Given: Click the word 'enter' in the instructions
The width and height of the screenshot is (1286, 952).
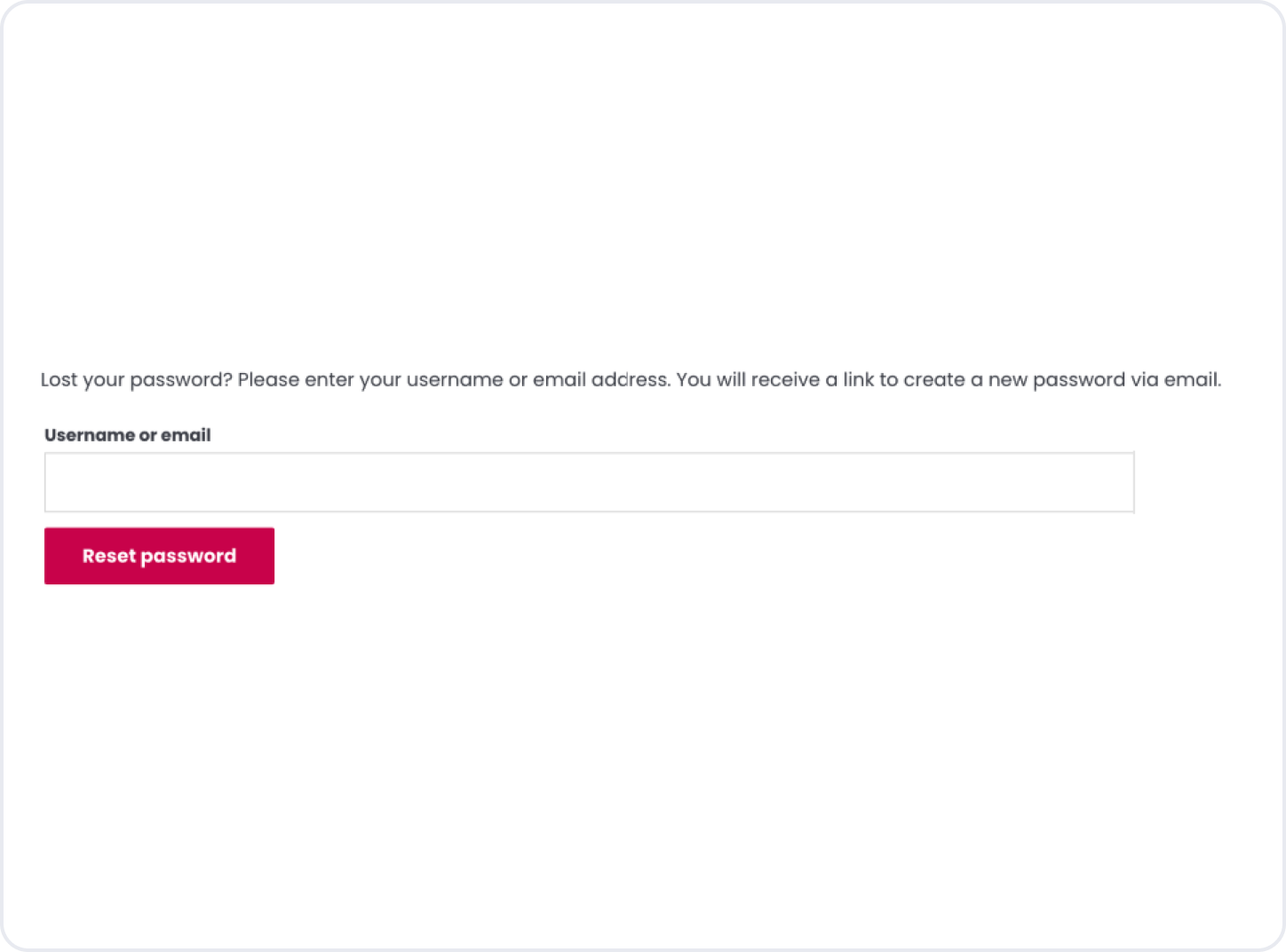Looking at the screenshot, I should (x=329, y=380).
